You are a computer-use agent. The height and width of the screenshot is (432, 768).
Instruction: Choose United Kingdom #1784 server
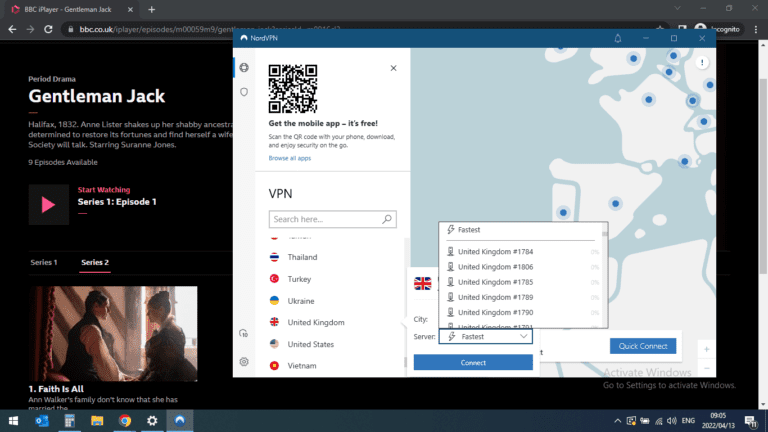pos(494,252)
